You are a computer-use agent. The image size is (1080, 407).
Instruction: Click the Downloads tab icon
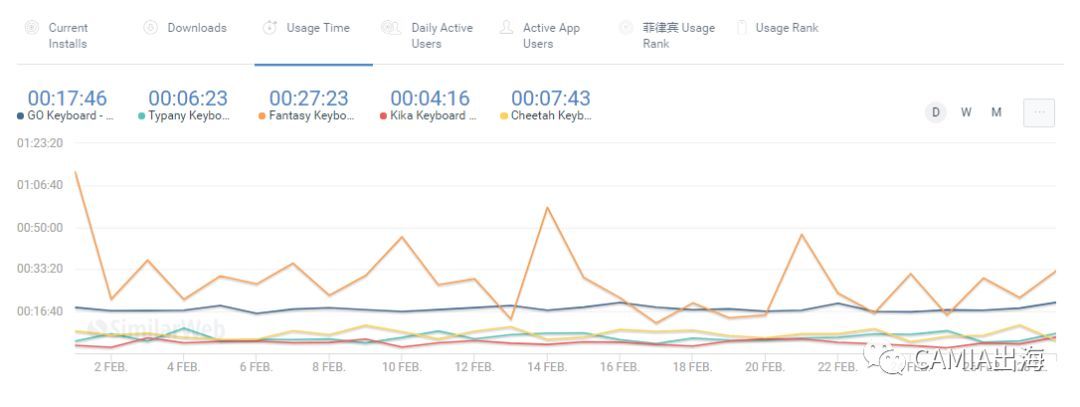[151, 28]
